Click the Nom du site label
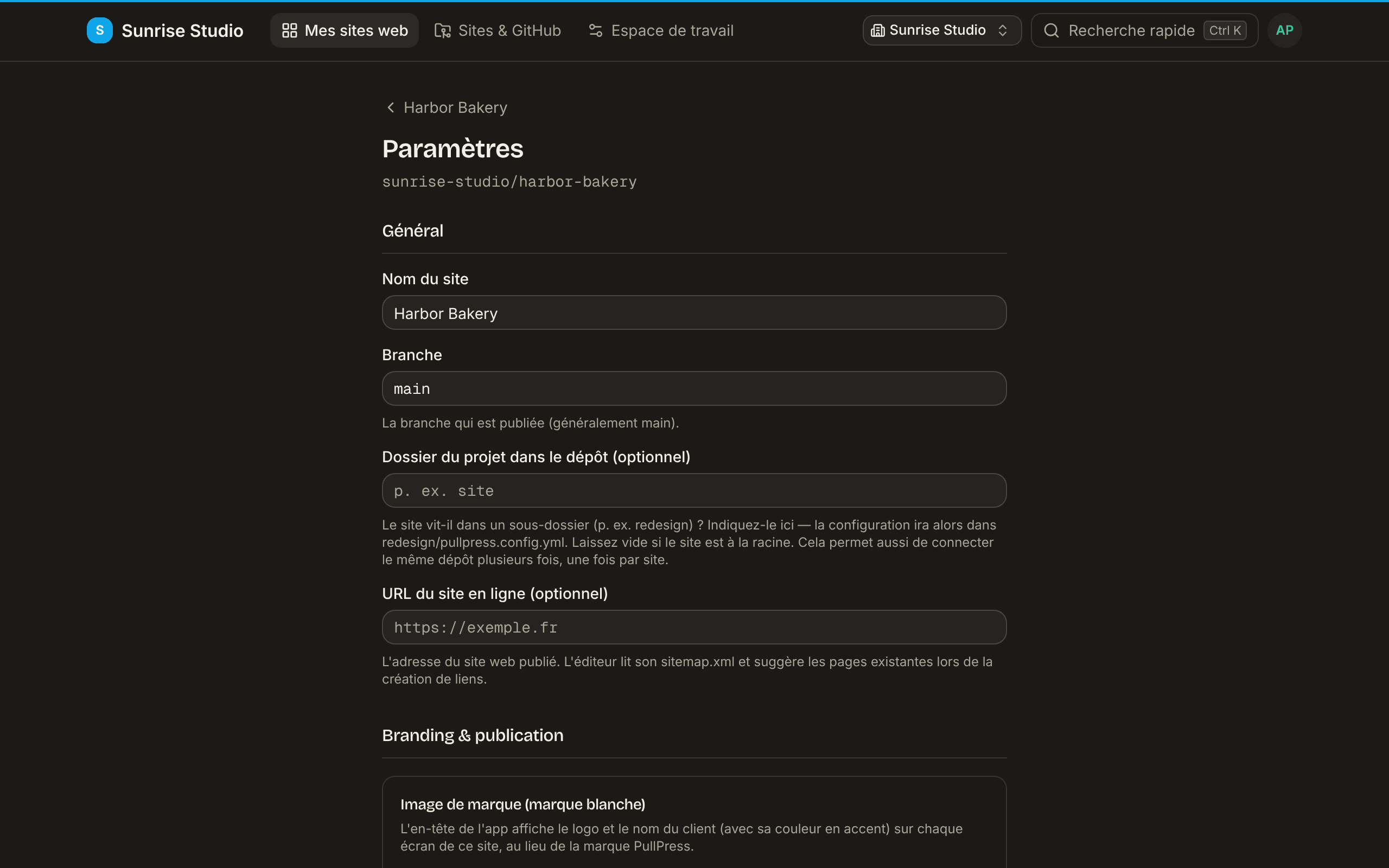 [x=425, y=279]
